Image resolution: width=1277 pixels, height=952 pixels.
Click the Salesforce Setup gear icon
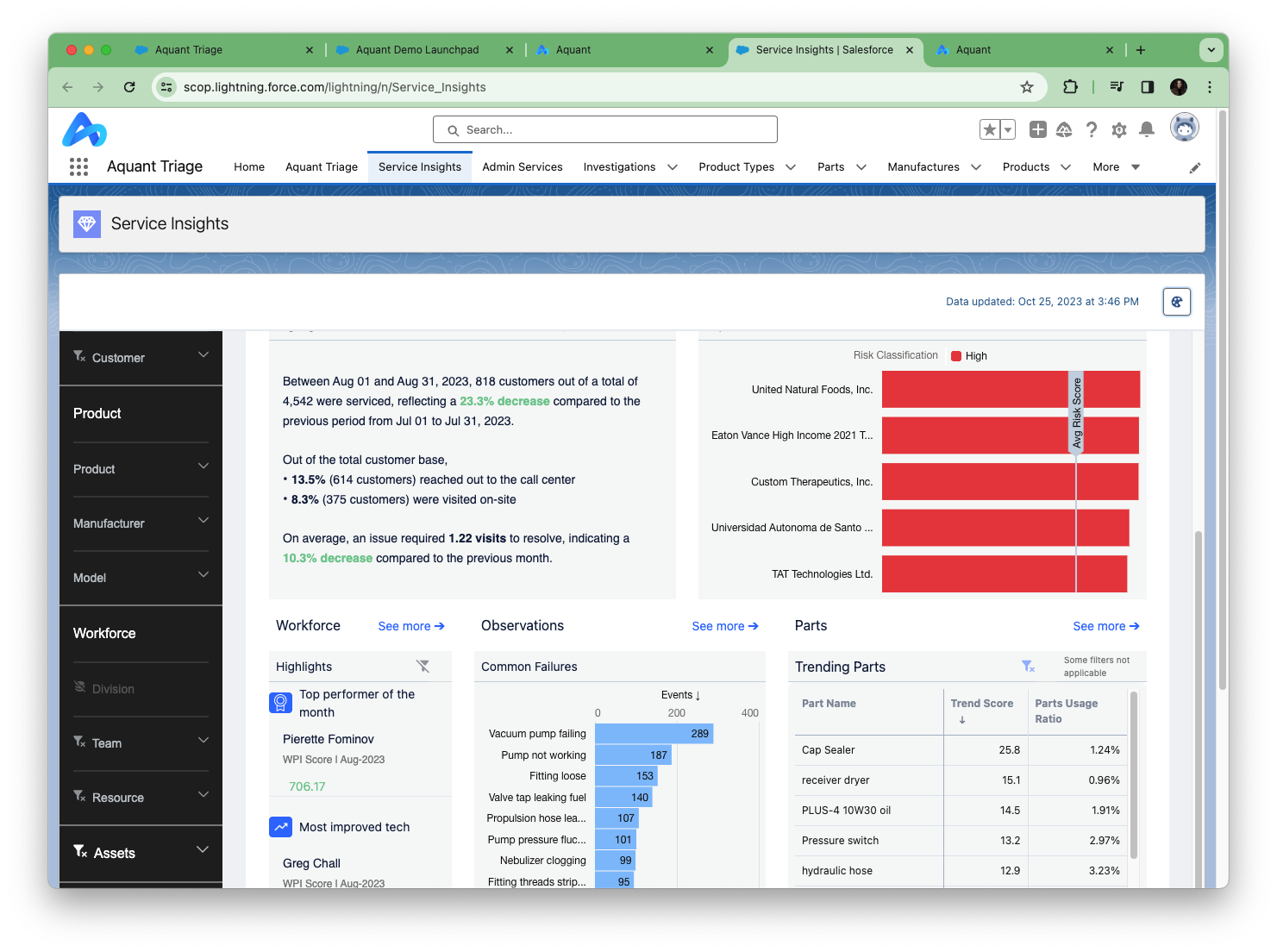point(1119,129)
